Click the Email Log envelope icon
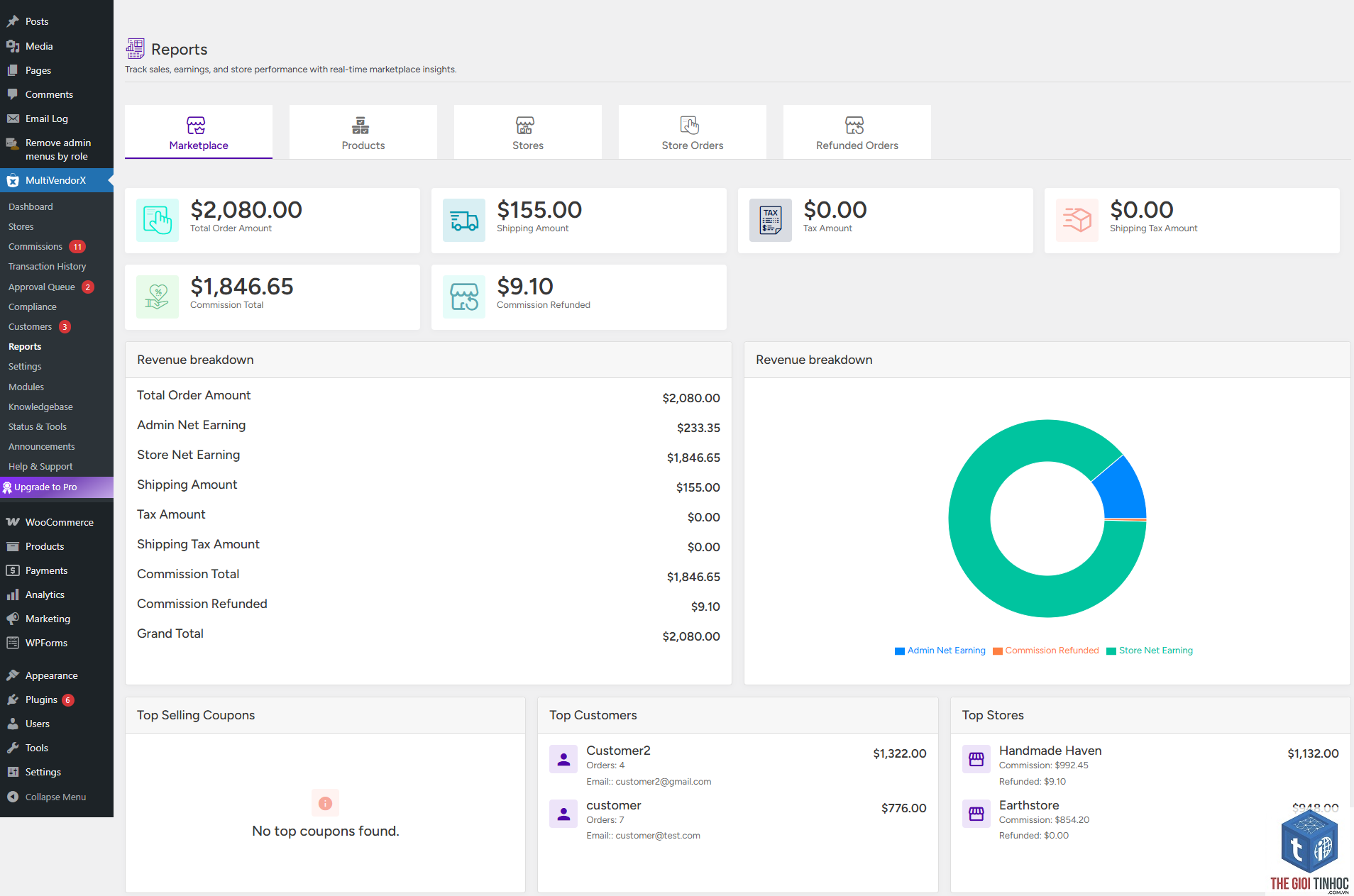This screenshot has height=896, width=1354. (13, 118)
